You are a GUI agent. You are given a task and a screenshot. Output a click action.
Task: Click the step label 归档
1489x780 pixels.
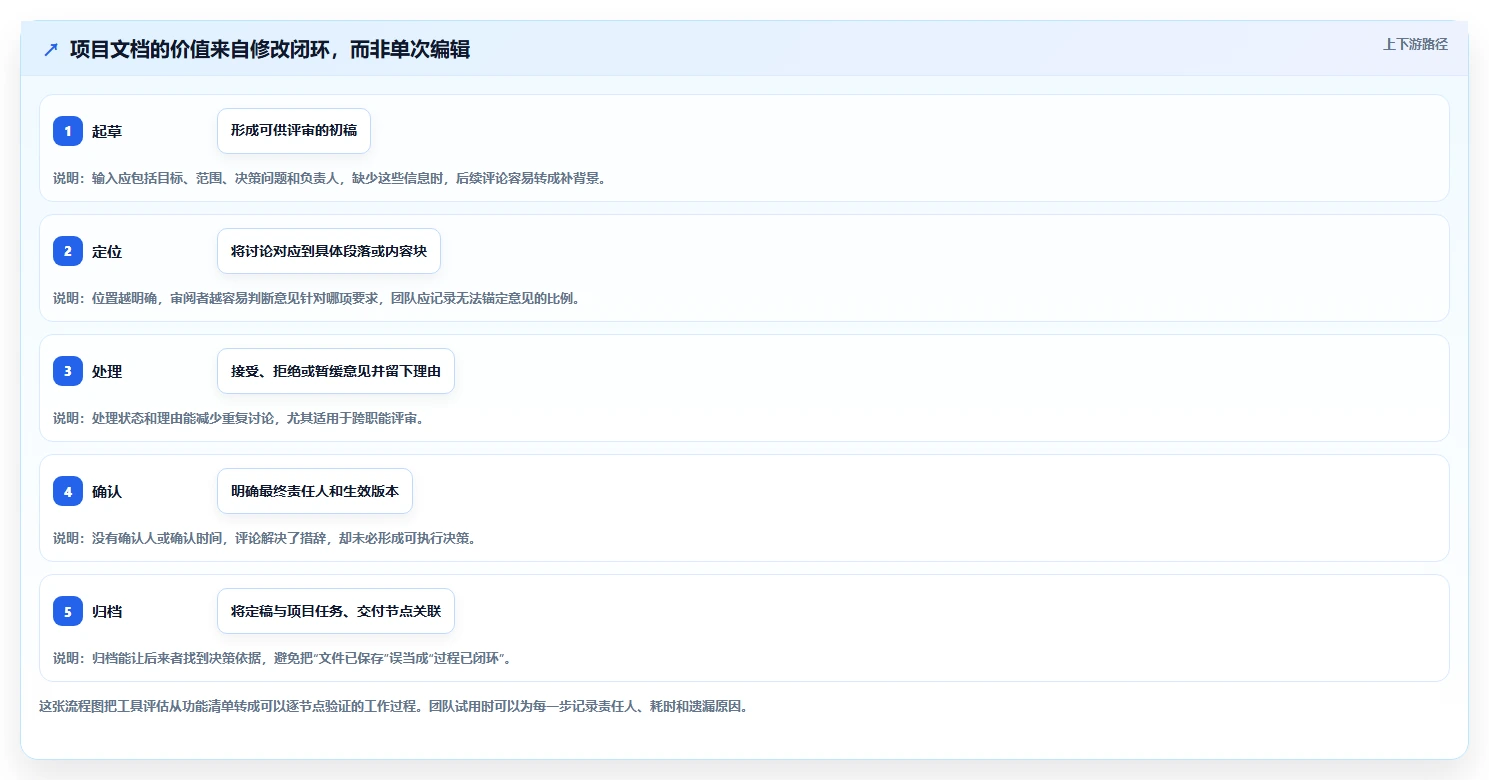pyautogui.click(x=107, y=611)
